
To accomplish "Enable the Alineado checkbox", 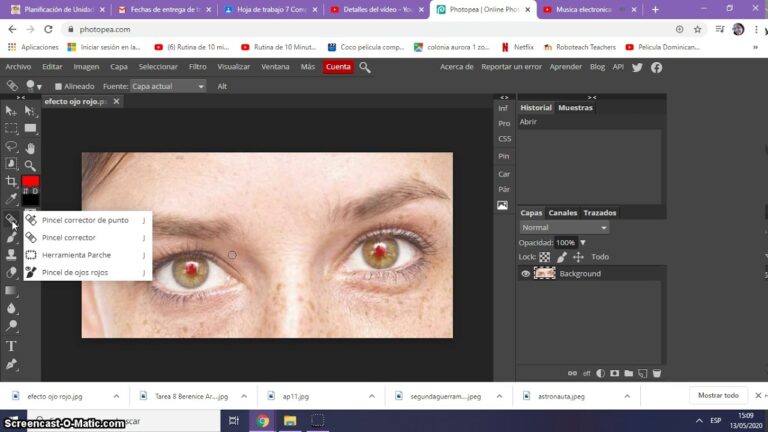I will 58,86.
